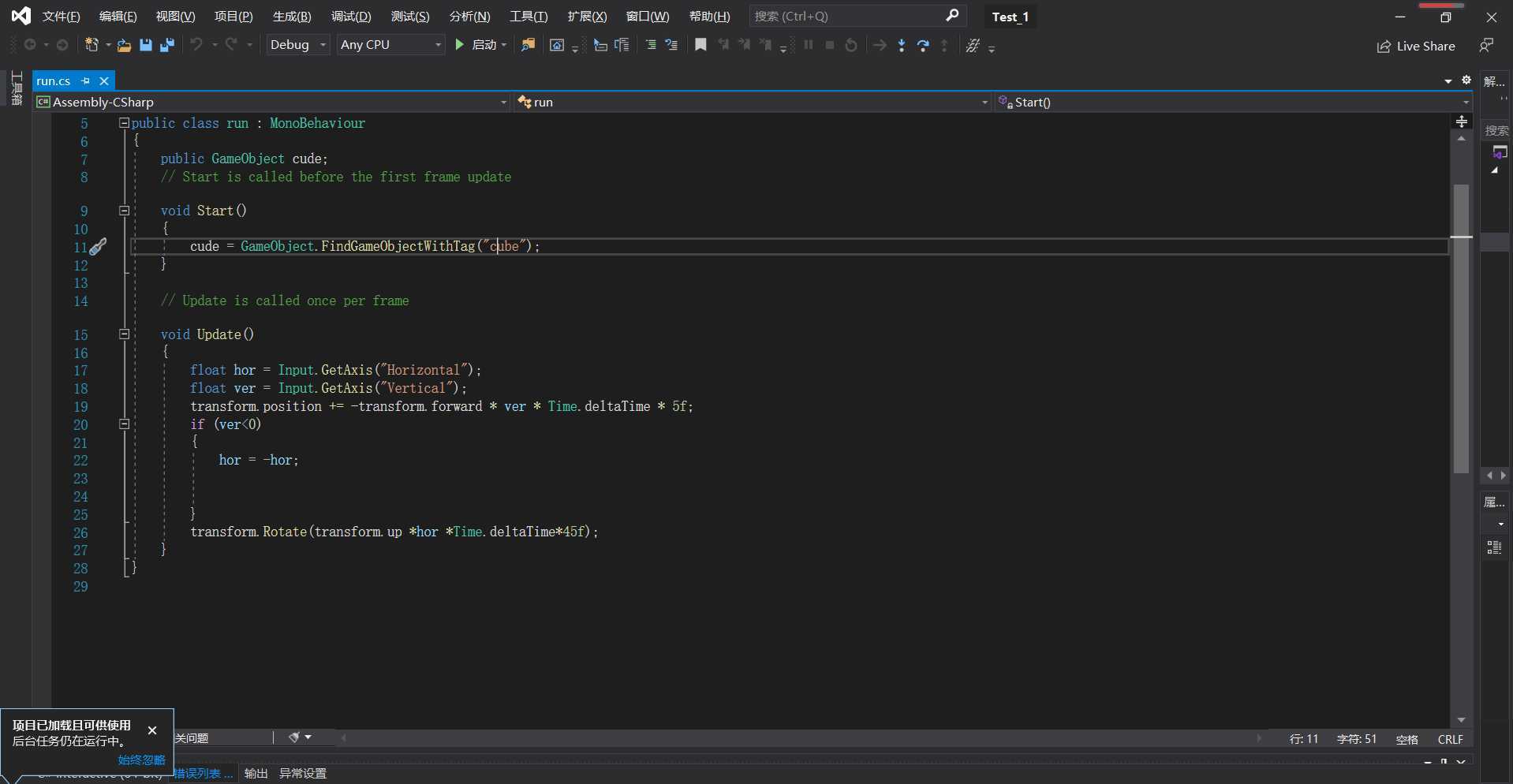Toggle the pin on the run.cs tab
The width and height of the screenshot is (1513, 784).
click(86, 80)
